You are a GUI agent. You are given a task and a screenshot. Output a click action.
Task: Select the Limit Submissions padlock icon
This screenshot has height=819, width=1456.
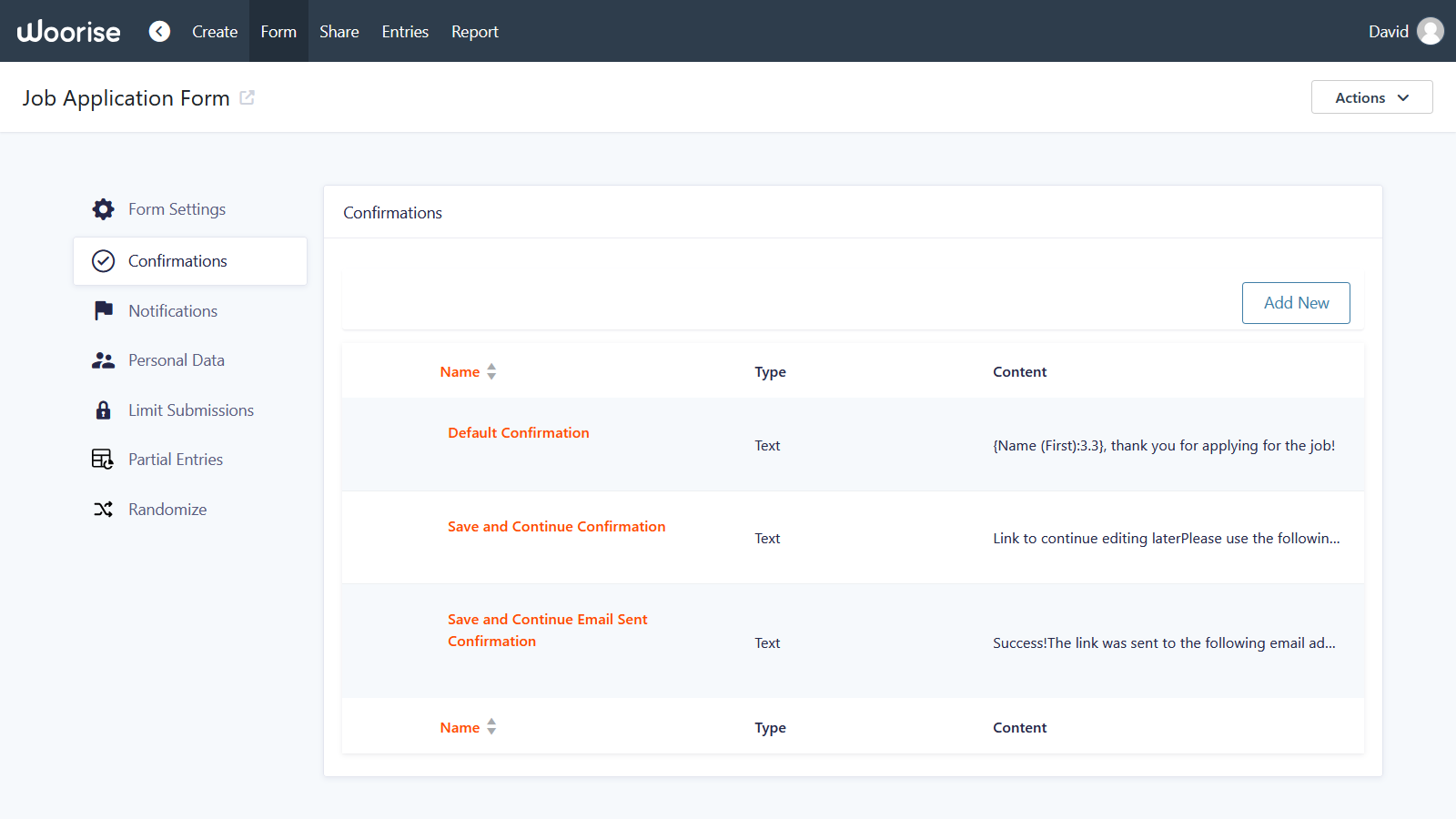tap(103, 409)
